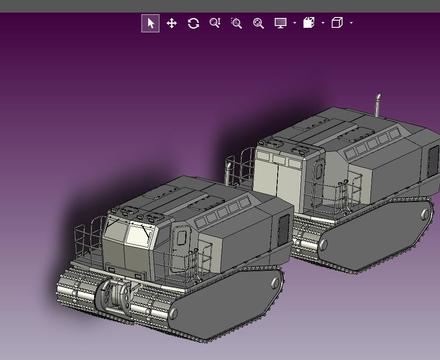This screenshot has width=440, height=360.
Task: Click the views (stacked pages) icon
Action: pos(309,23)
